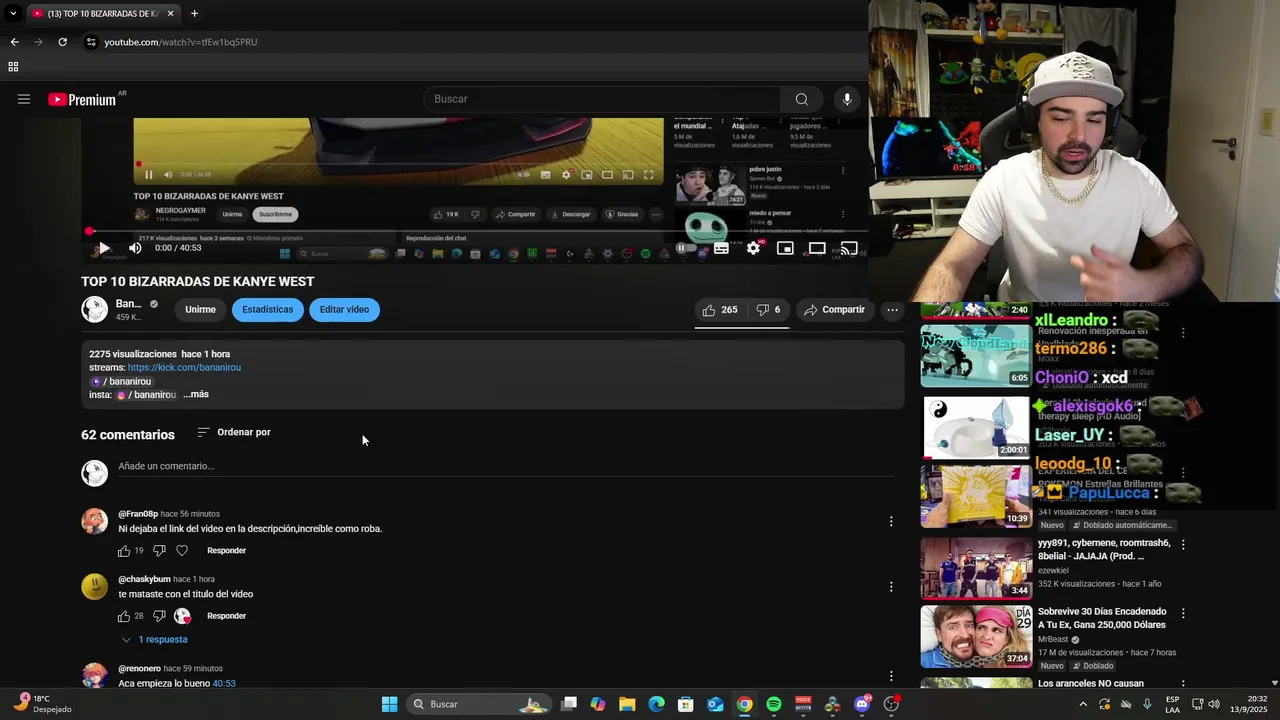This screenshot has height=720, width=1280.
Task: Open Spotify from taskbar
Action: [x=774, y=704]
